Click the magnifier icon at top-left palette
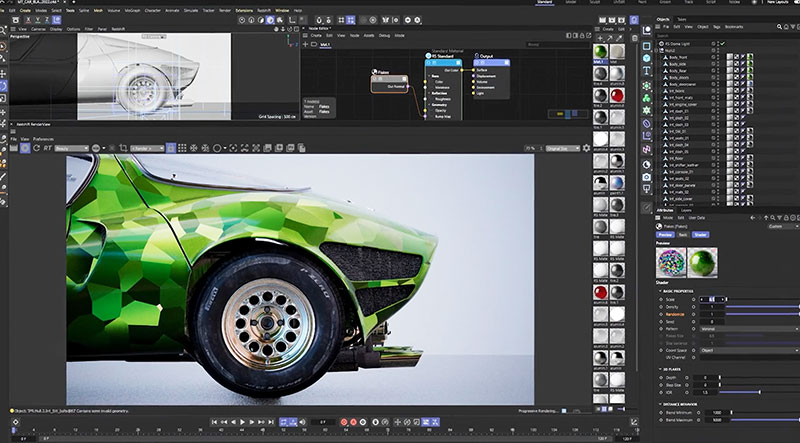 (3, 31)
